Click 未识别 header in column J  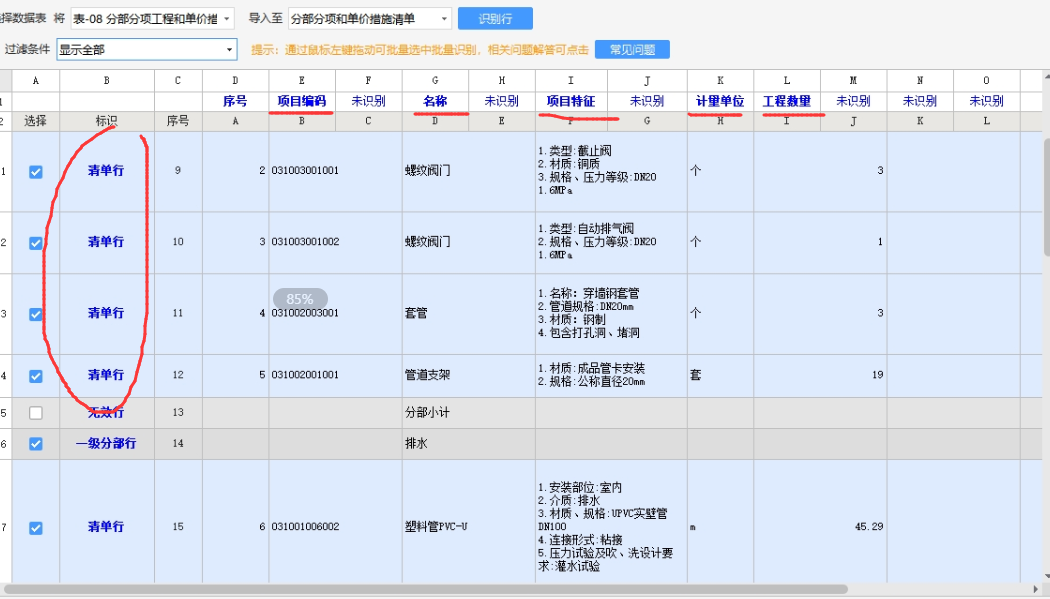(647, 101)
